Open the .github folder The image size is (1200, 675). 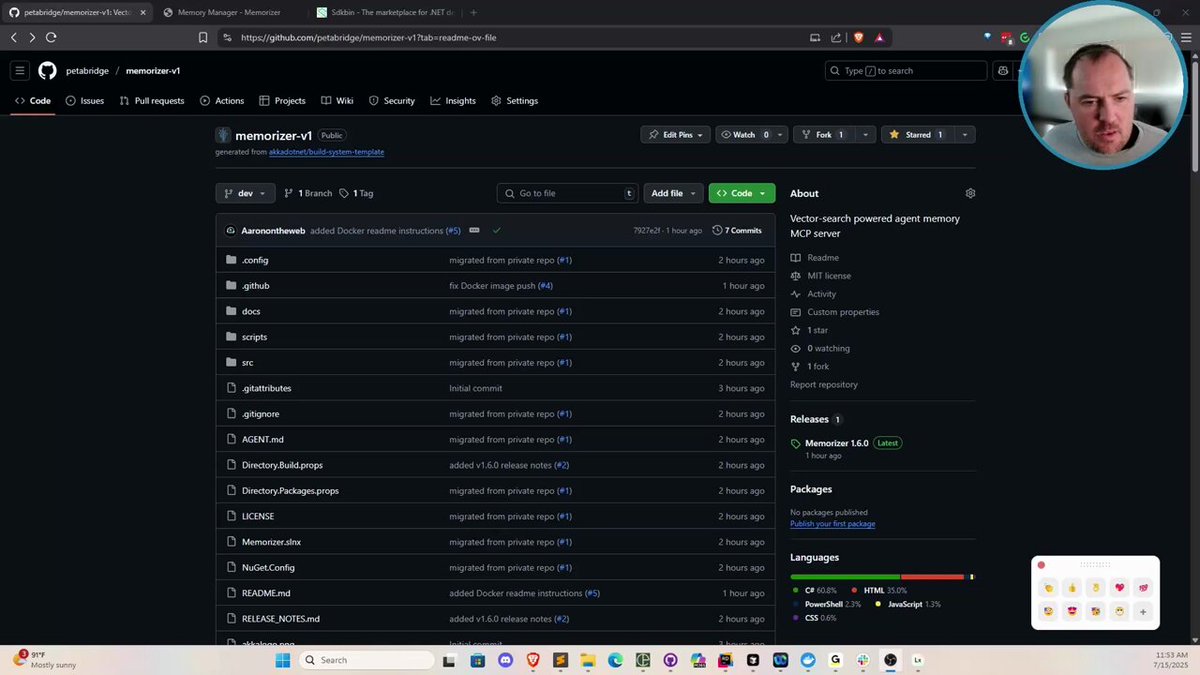pos(255,286)
